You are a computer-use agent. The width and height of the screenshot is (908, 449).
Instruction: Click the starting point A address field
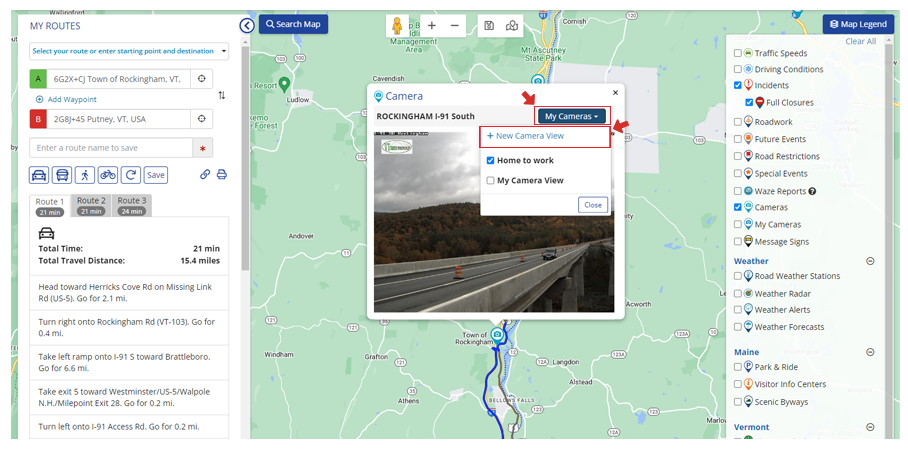[x=119, y=79]
